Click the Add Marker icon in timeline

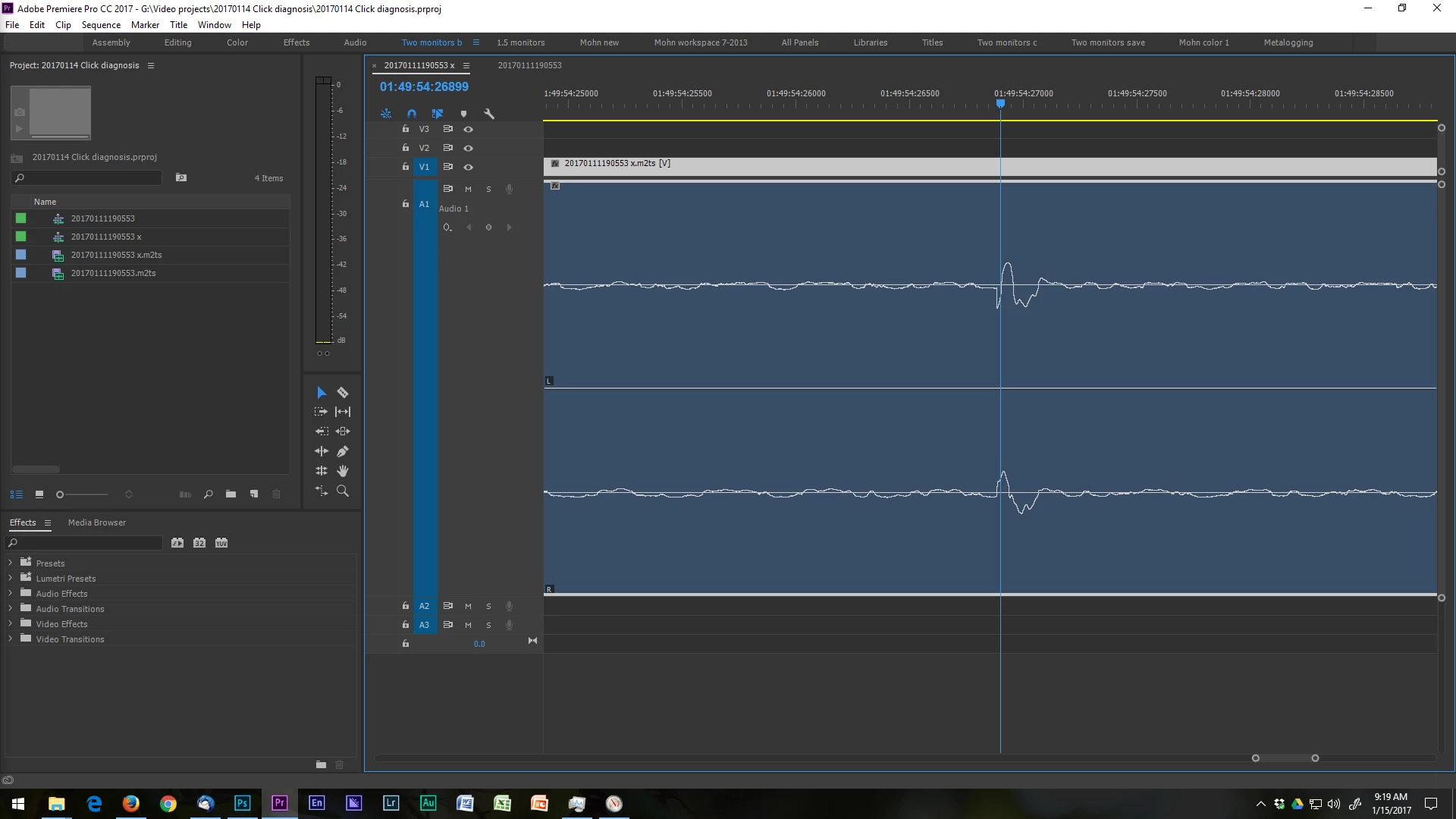(463, 114)
